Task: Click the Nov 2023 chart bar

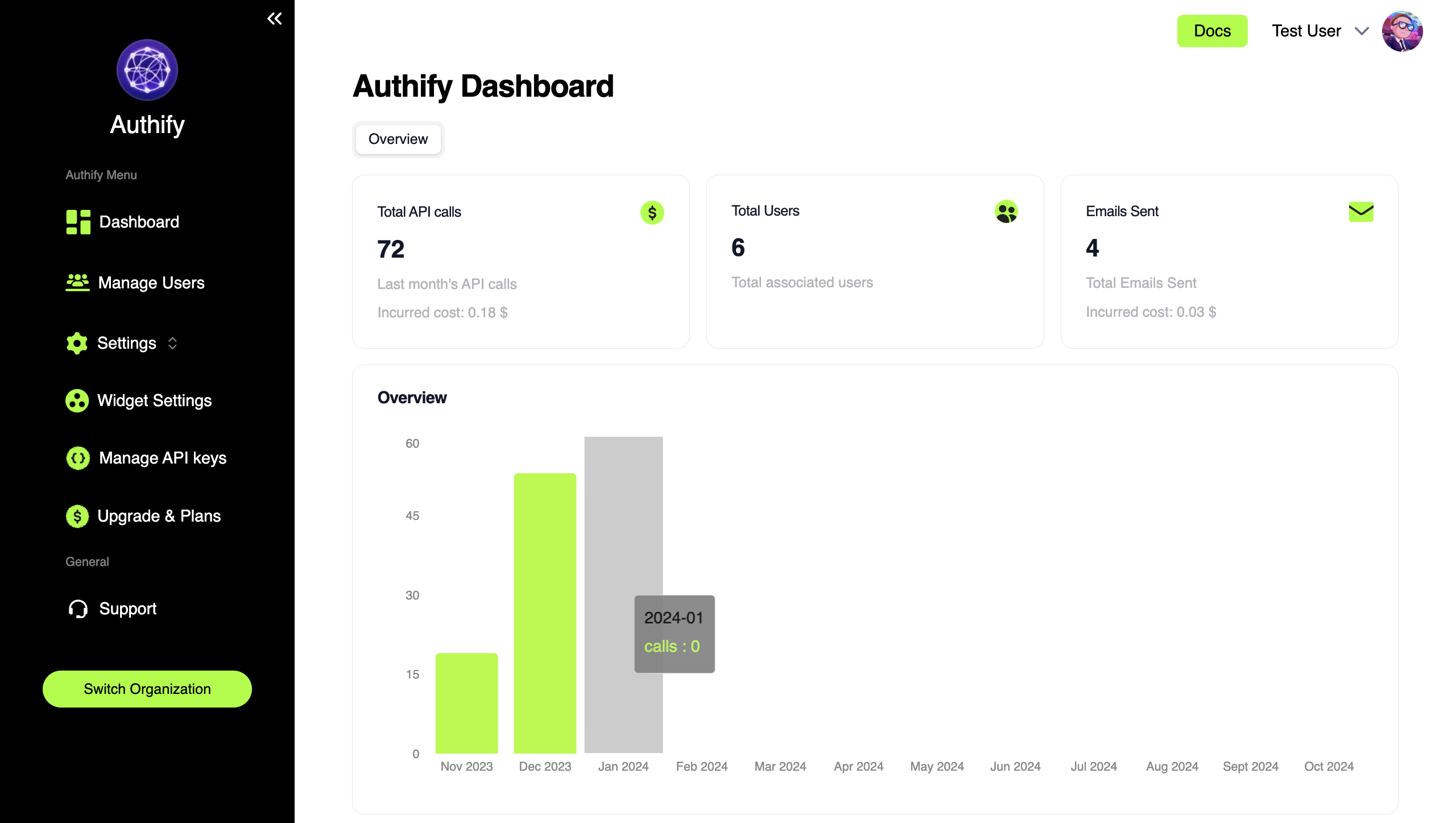Action: point(466,703)
